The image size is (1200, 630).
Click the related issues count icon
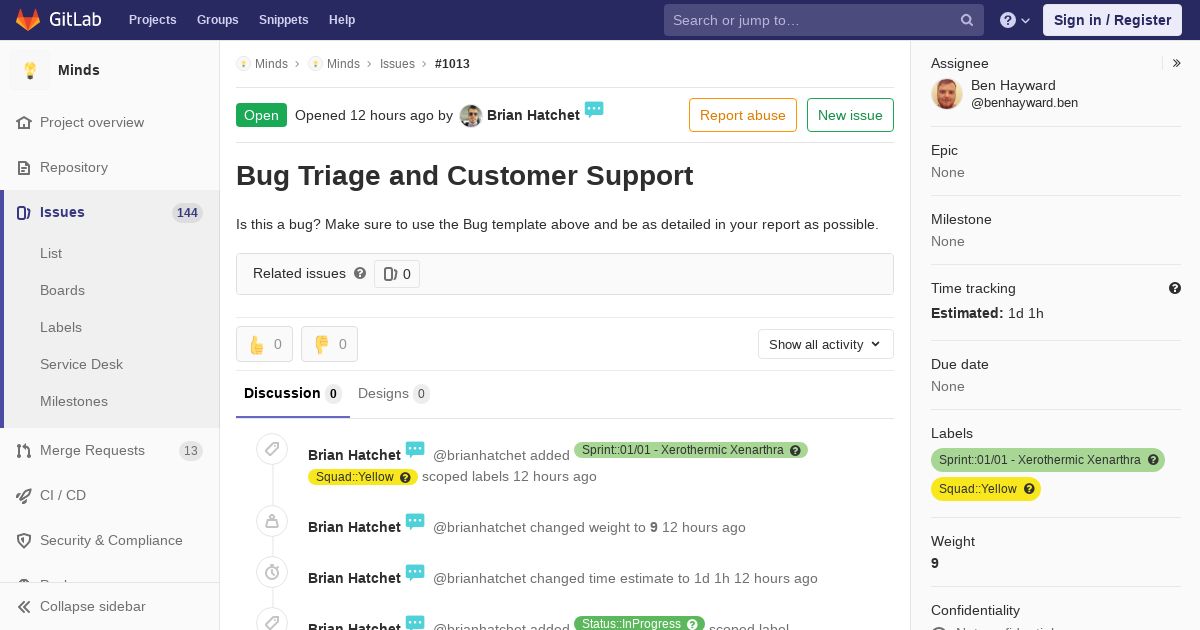click(x=391, y=274)
